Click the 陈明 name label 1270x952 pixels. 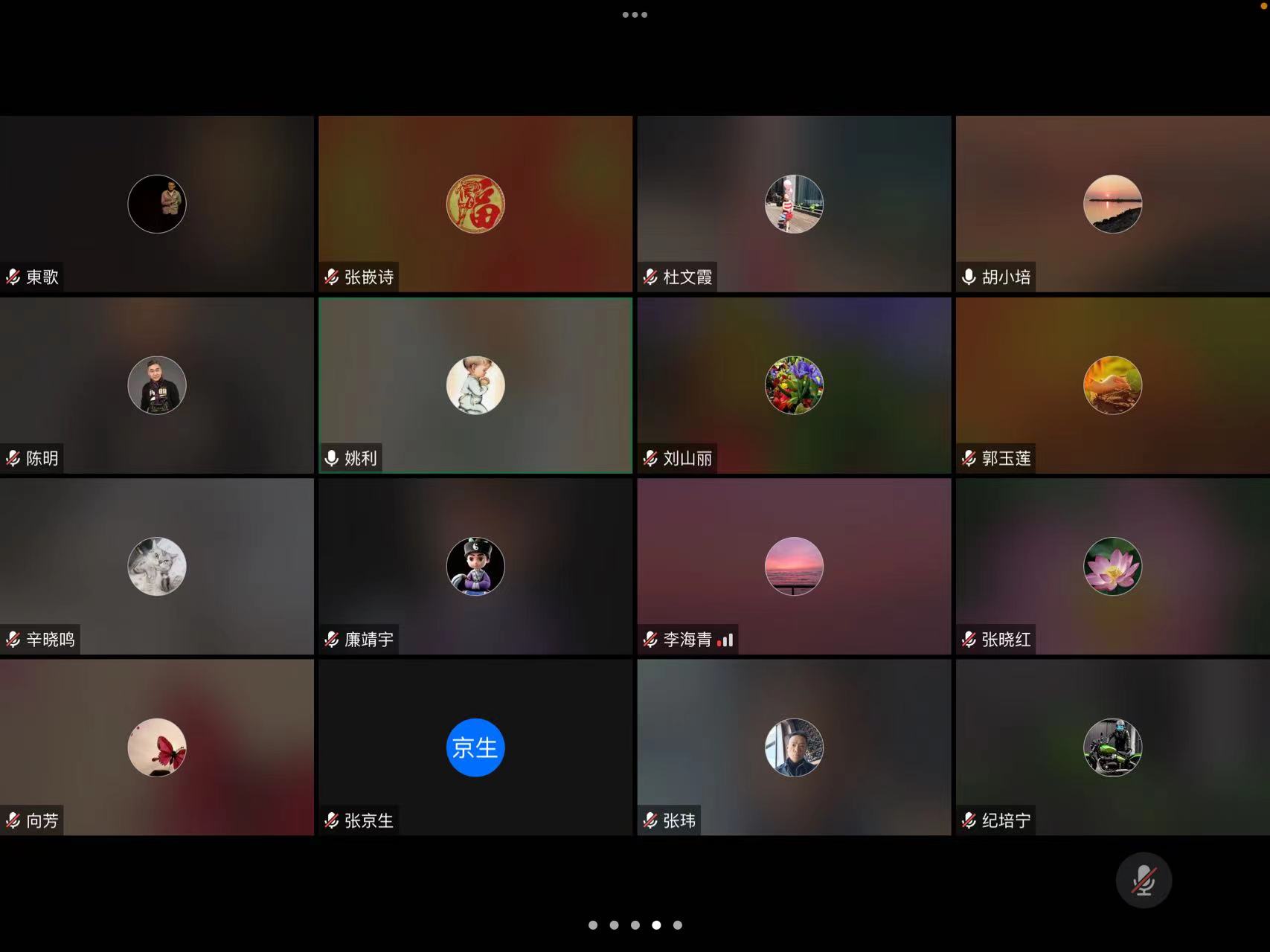pos(42,458)
